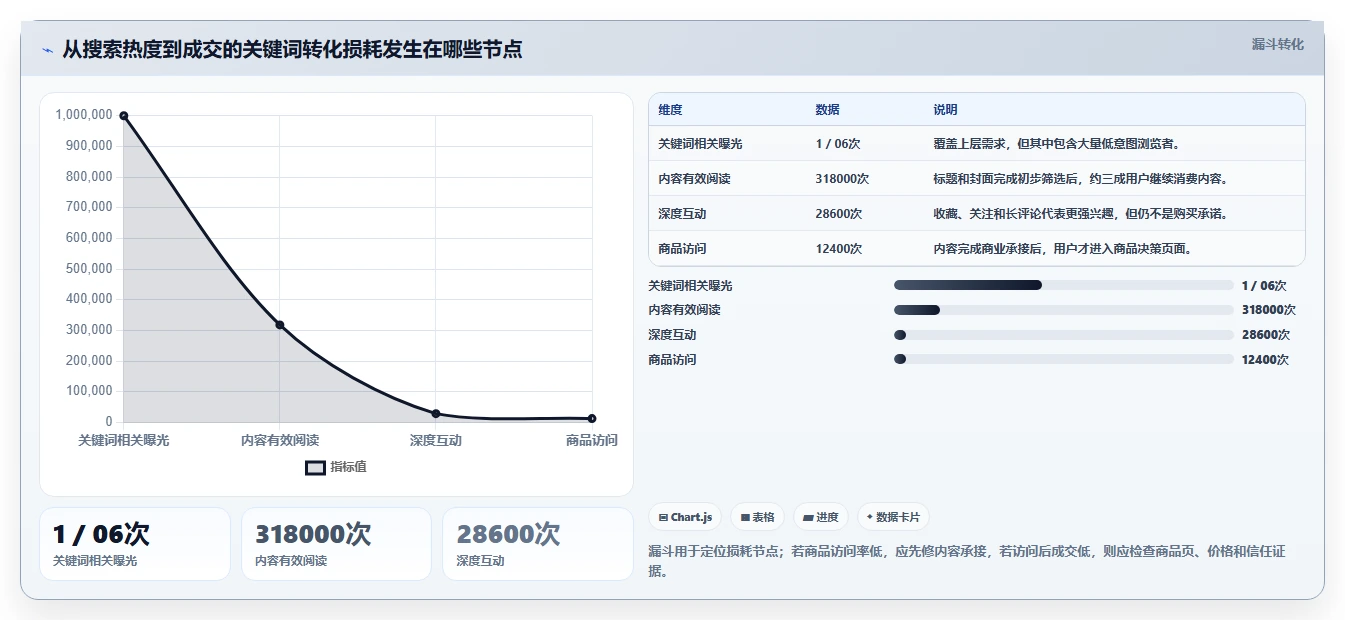Screen dimensions: 1345x620
Task: Click the 100,000 y-axis label
Action: 88,391
